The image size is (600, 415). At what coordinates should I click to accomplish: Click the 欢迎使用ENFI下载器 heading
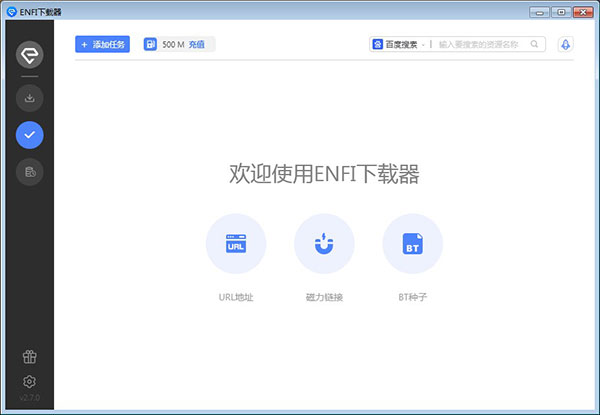click(x=324, y=174)
